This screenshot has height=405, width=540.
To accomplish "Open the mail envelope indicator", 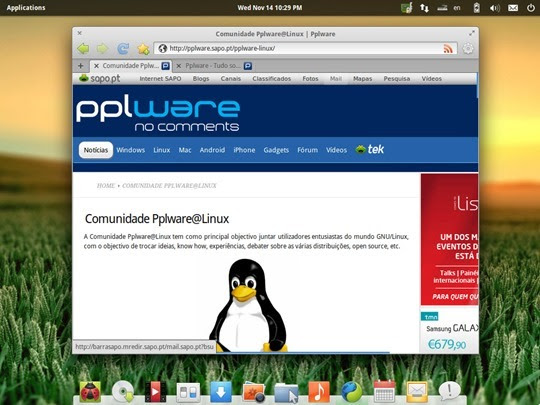I will (513, 8).
